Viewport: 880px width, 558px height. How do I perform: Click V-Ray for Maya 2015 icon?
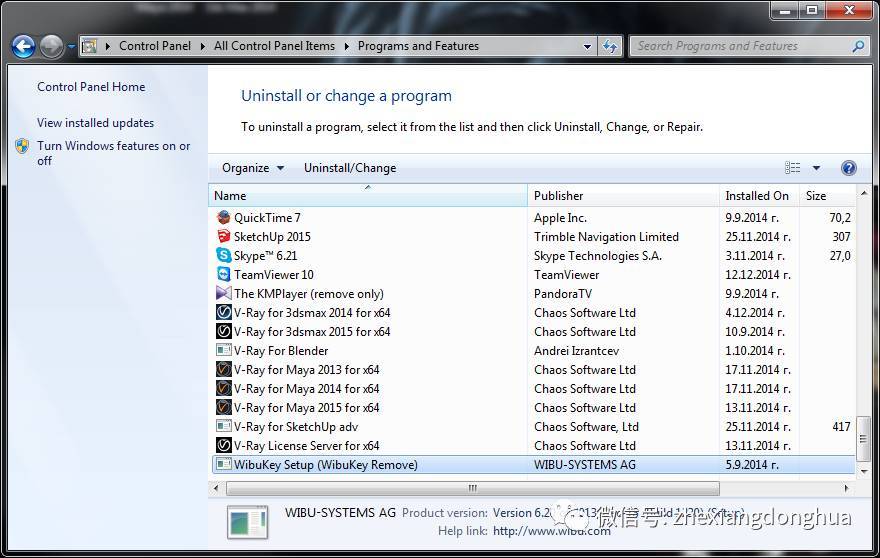(x=223, y=408)
